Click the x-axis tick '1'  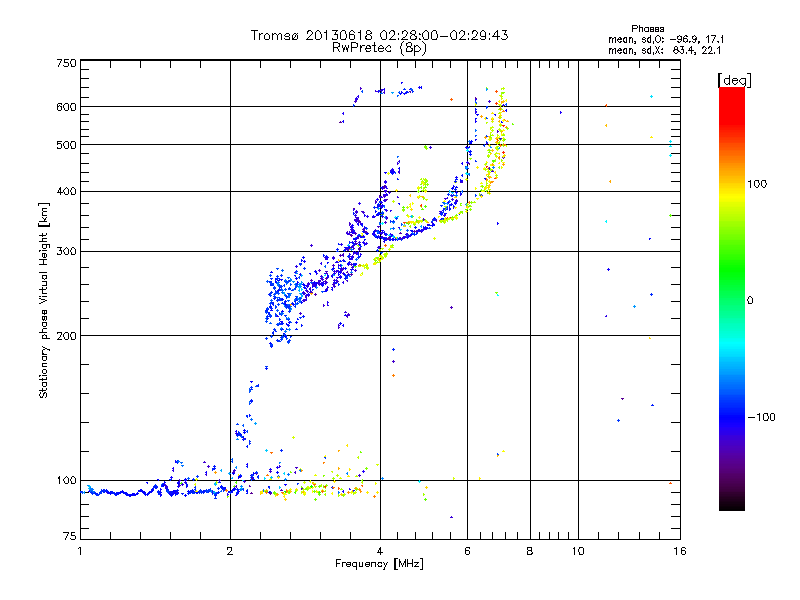point(80,551)
